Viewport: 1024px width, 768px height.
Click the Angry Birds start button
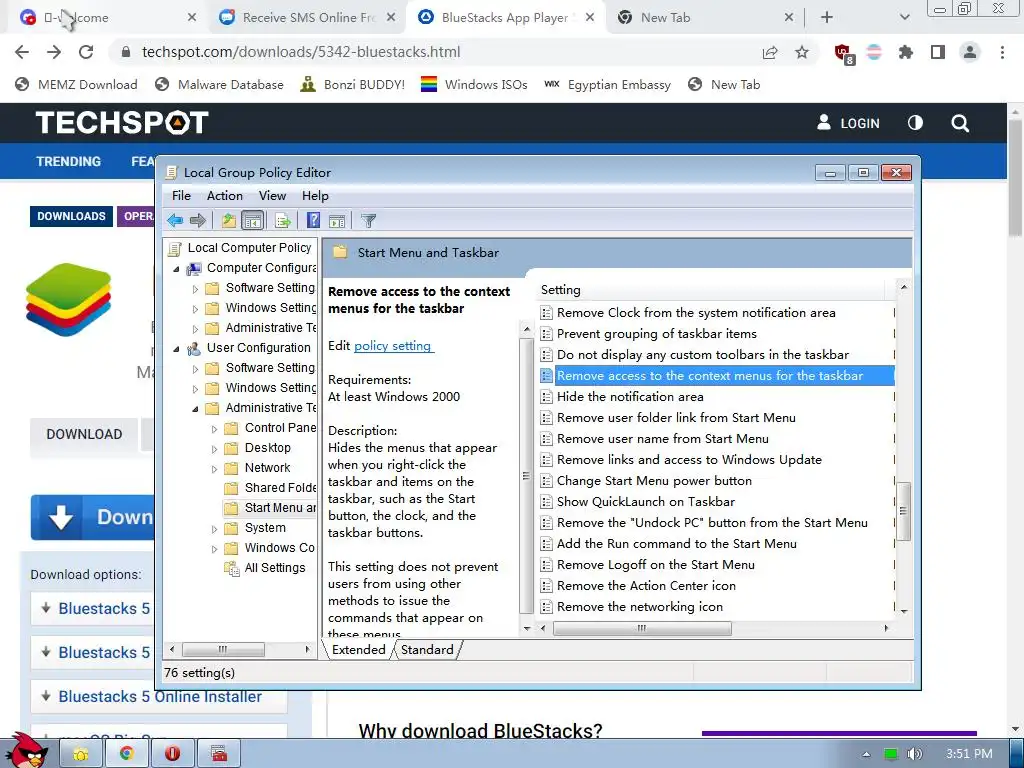pos(27,751)
